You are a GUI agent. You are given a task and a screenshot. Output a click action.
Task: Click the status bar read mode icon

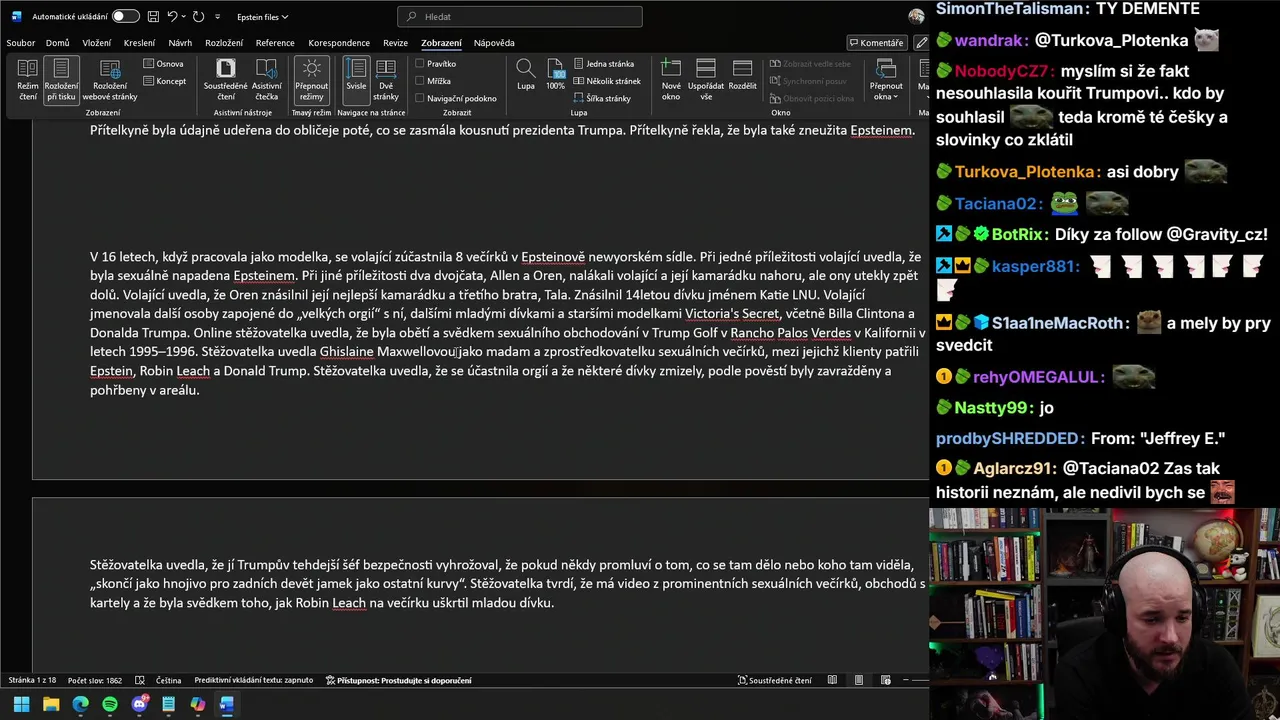pyautogui.click(x=832, y=681)
